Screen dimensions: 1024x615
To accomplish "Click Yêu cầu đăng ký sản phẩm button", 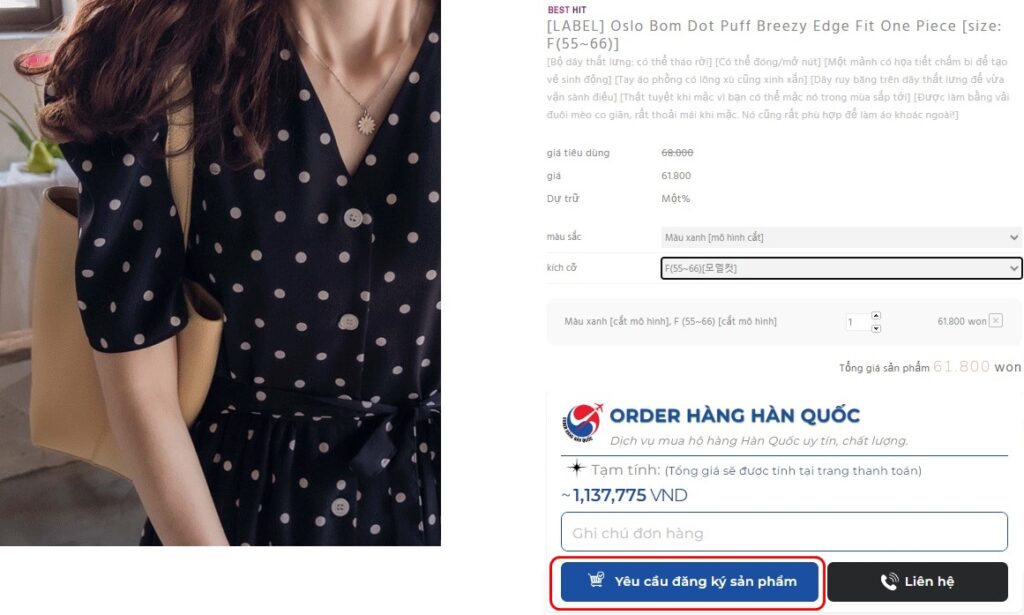I will tap(689, 581).
